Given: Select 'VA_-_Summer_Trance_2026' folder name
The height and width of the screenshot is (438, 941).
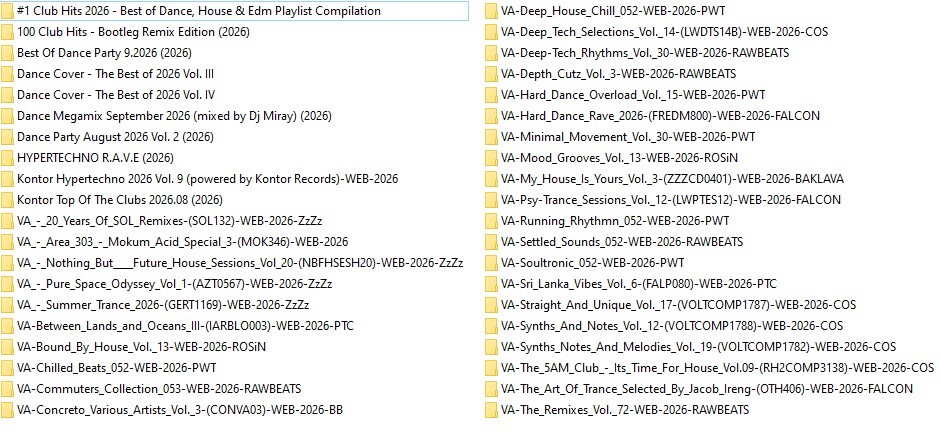Looking at the screenshot, I should click(163, 305).
